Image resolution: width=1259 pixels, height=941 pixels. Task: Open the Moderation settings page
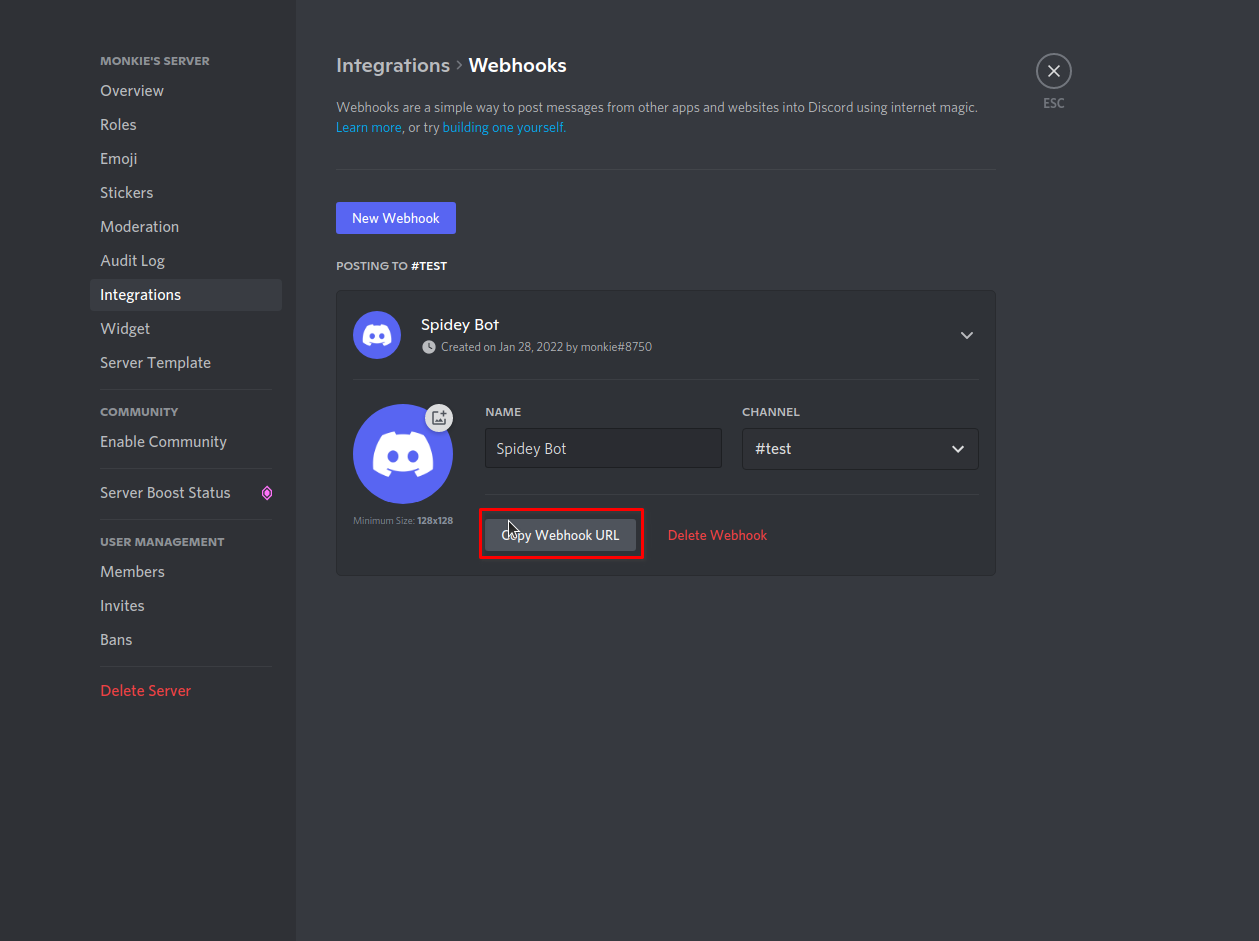[x=186, y=227]
